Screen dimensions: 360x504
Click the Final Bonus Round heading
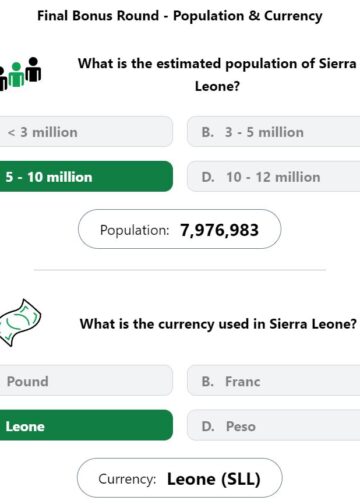[x=180, y=16]
